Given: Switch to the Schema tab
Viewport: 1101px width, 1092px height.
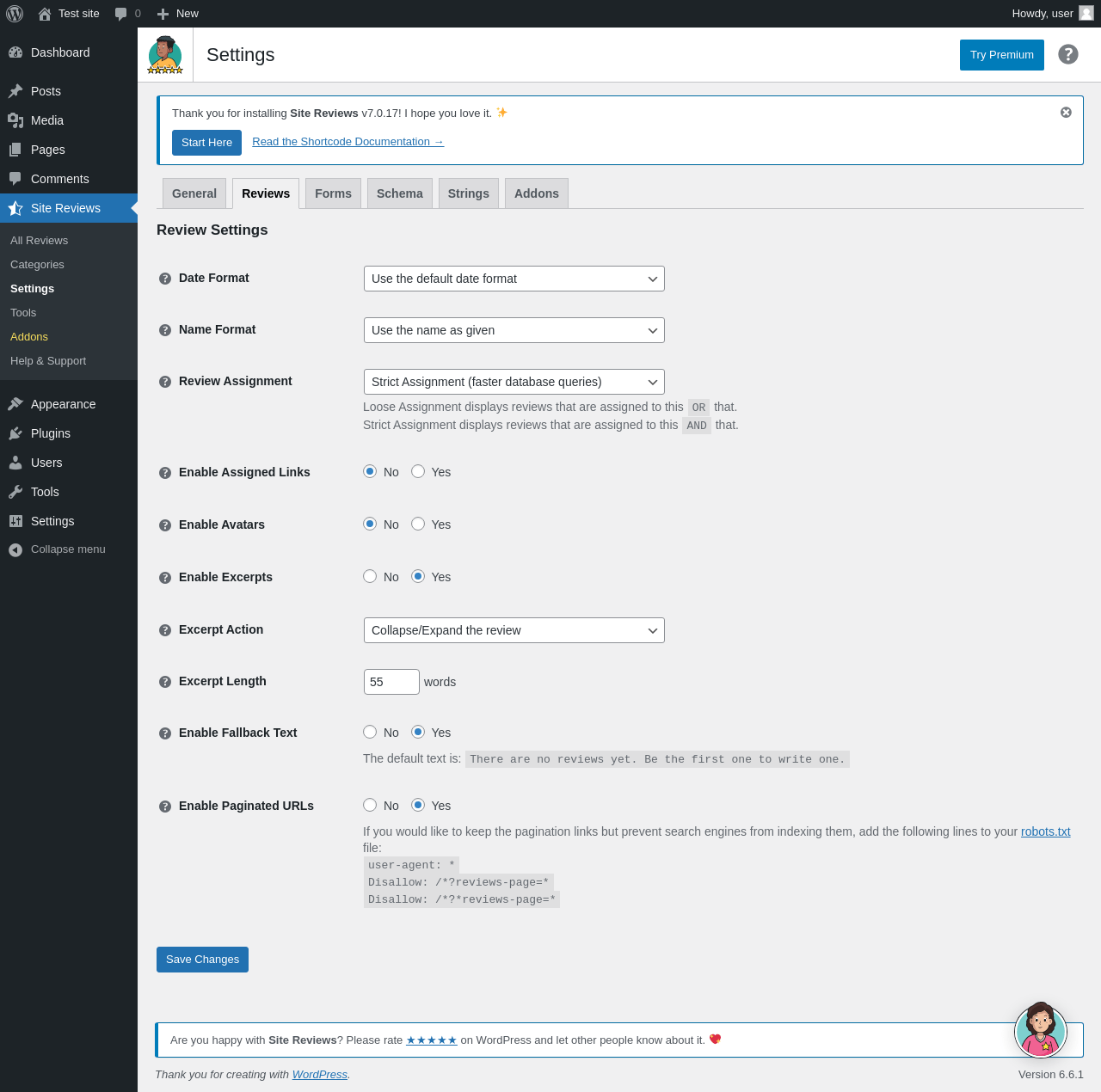Looking at the screenshot, I should tap(400, 193).
